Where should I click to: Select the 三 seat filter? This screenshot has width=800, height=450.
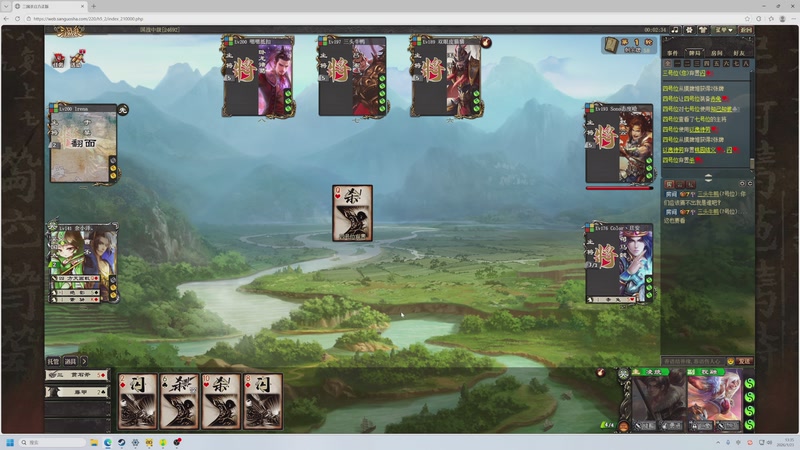pos(697,63)
